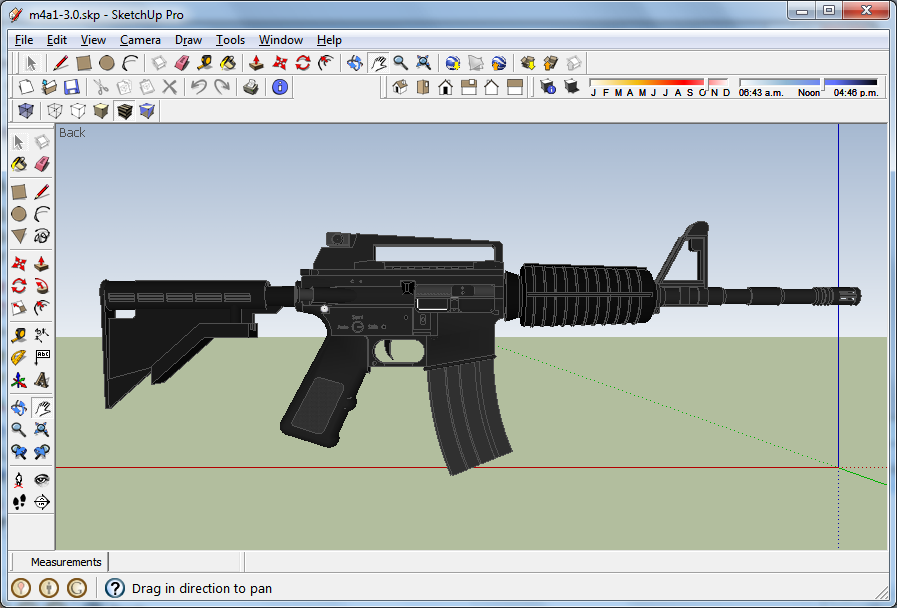Open Model Info with the blue i icon
The height and width of the screenshot is (608, 897).
tap(280, 87)
